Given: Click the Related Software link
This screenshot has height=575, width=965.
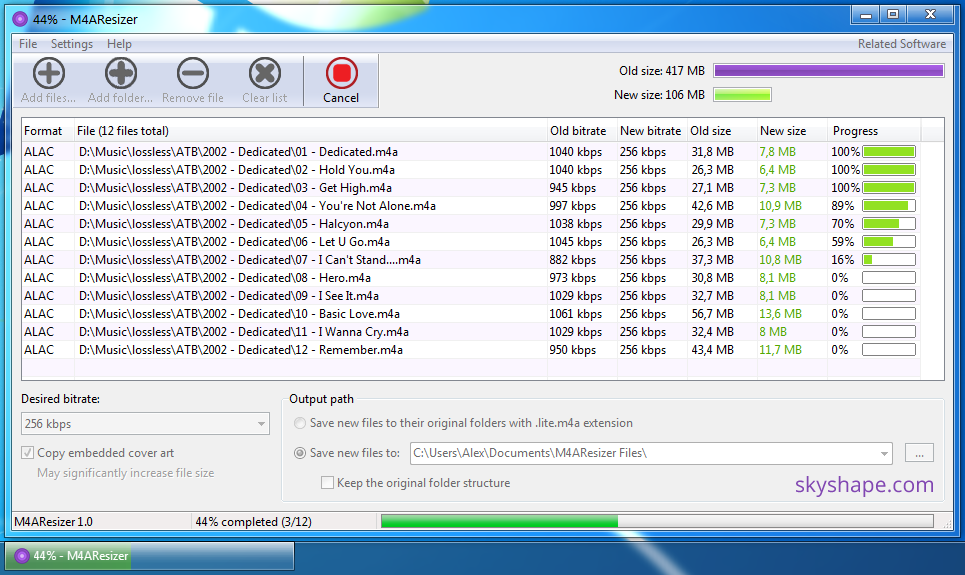Looking at the screenshot, I should 901,44.
